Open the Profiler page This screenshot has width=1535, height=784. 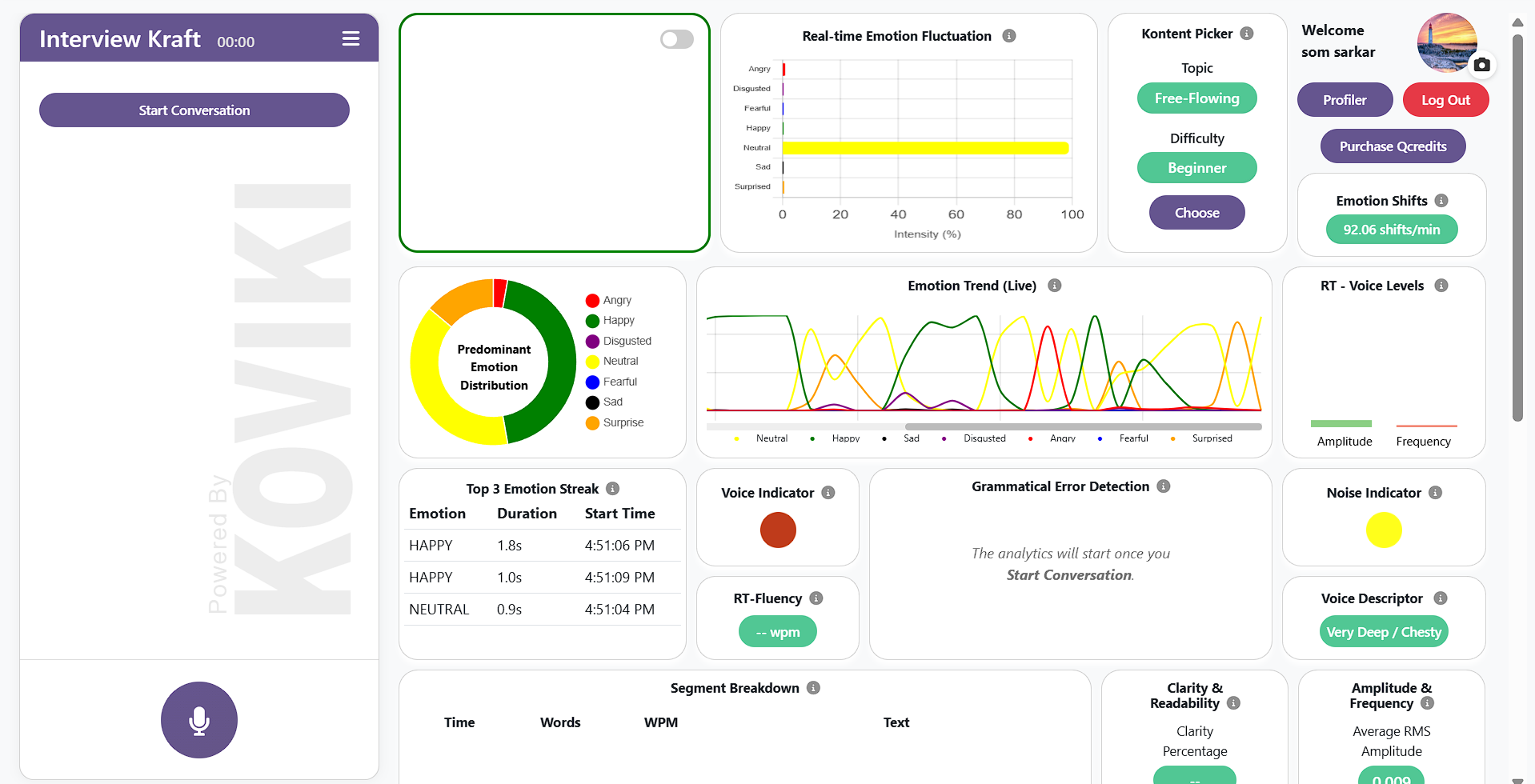tap(1345, 100)
